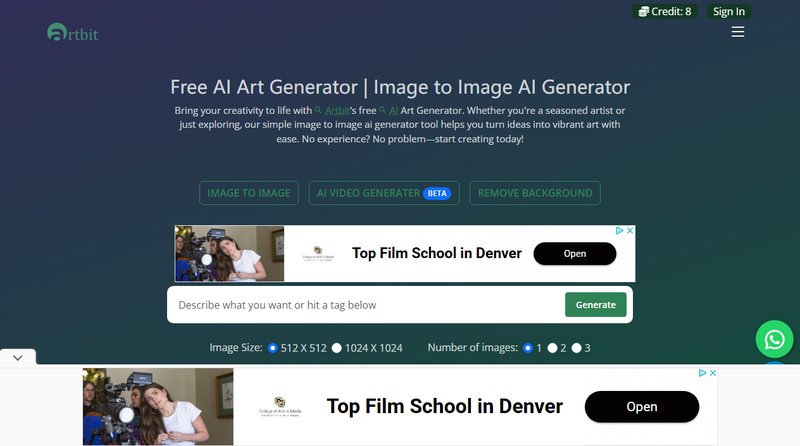Click the WhatsApp chat icon

[x=774, y=340]
